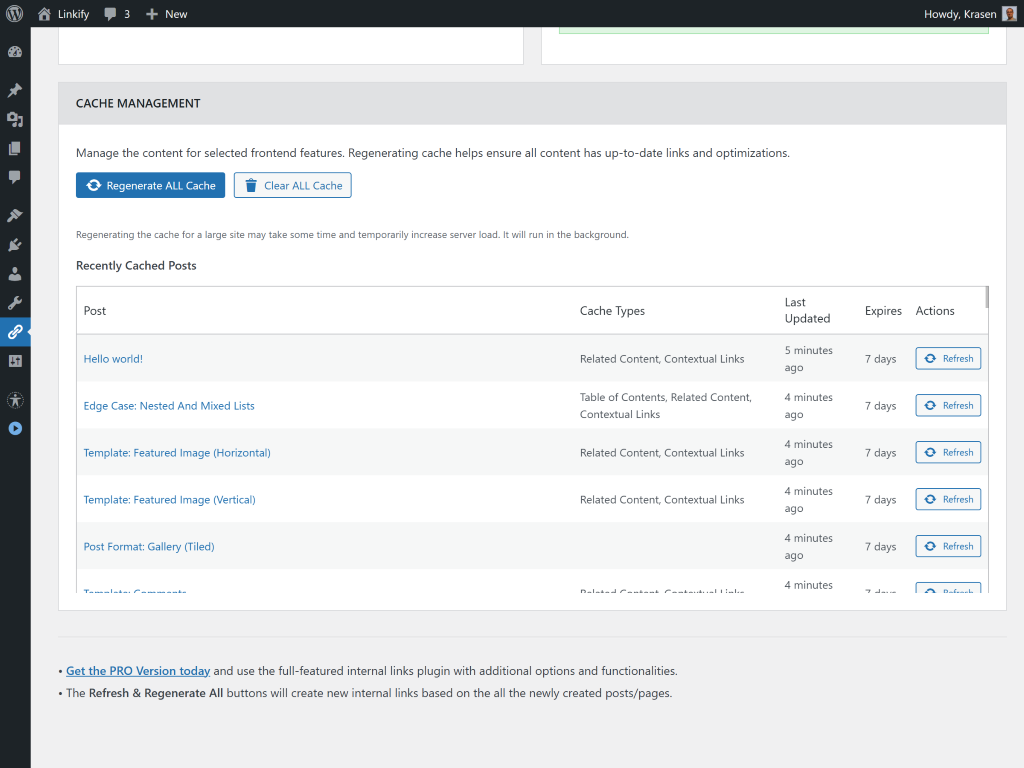Open the Posts menu icon
The width and height of the screenshot is (1024, 768).
[x=15, y=90]
